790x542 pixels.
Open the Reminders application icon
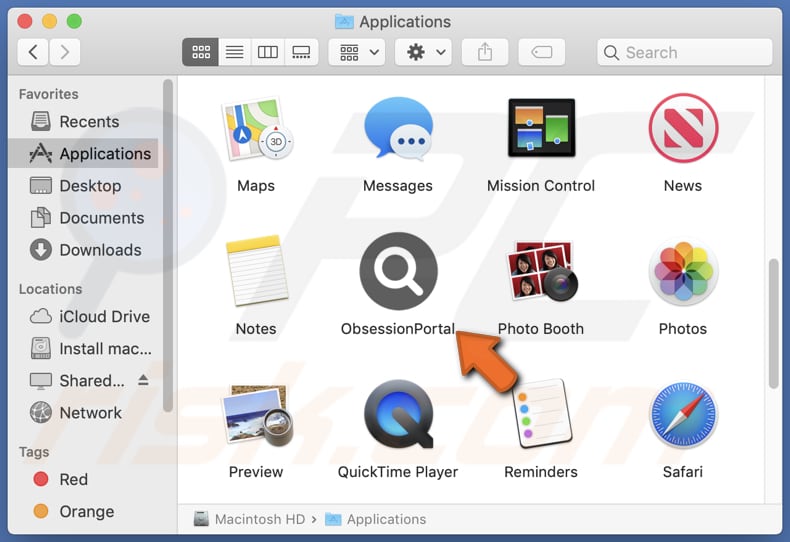543,414
